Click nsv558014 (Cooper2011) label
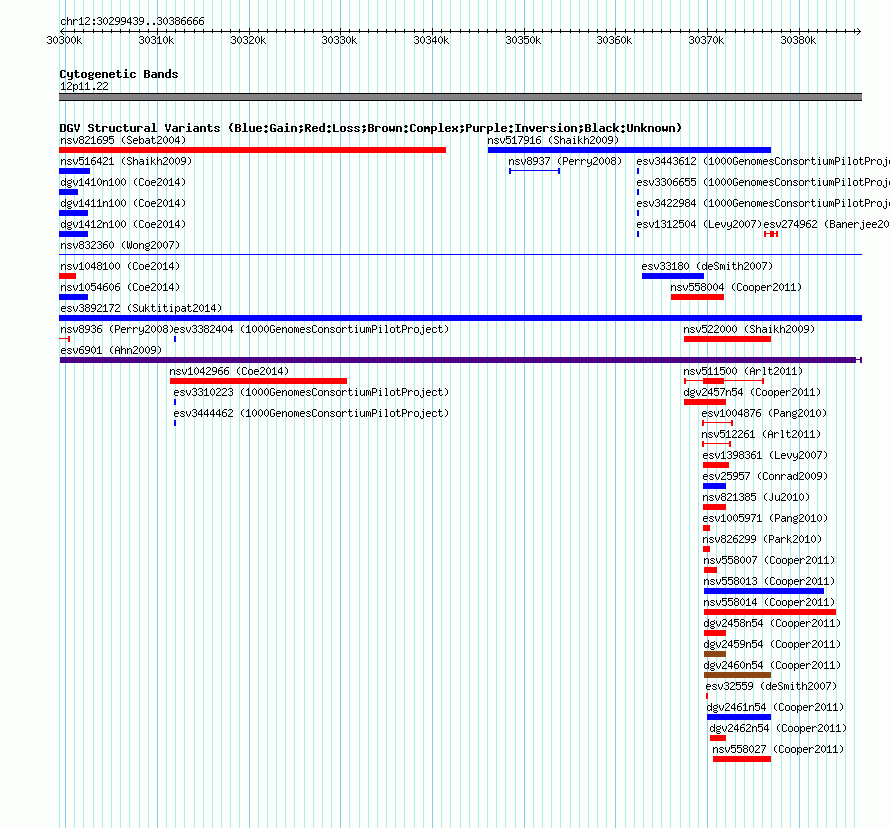This screenshot has width=890, height=828. click(769, 602)
